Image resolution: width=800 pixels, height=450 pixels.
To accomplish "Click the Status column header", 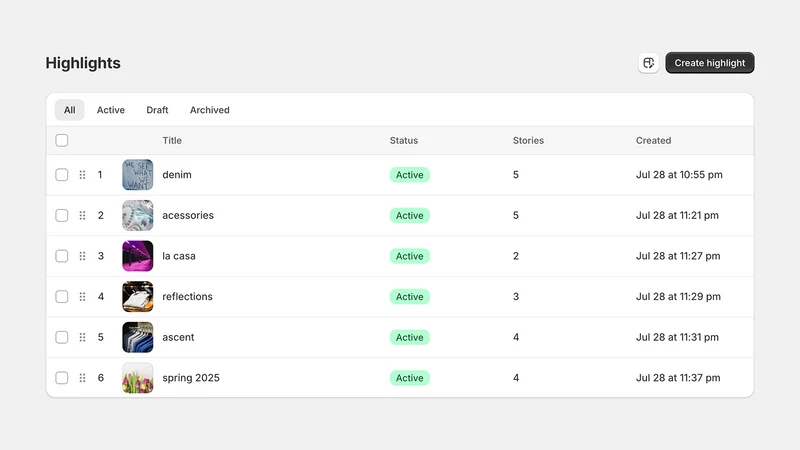I will (x=404, y=140).
